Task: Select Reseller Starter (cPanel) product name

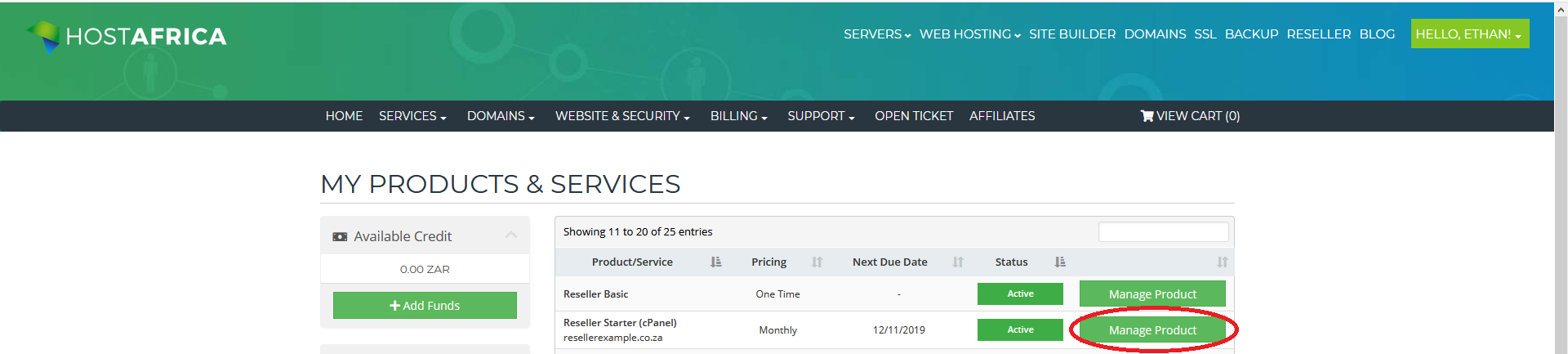Action: [x=620, y=323]
